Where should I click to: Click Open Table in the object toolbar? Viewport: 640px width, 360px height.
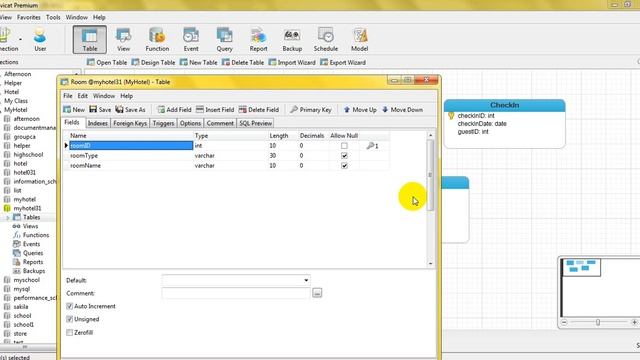pos(107,62)
